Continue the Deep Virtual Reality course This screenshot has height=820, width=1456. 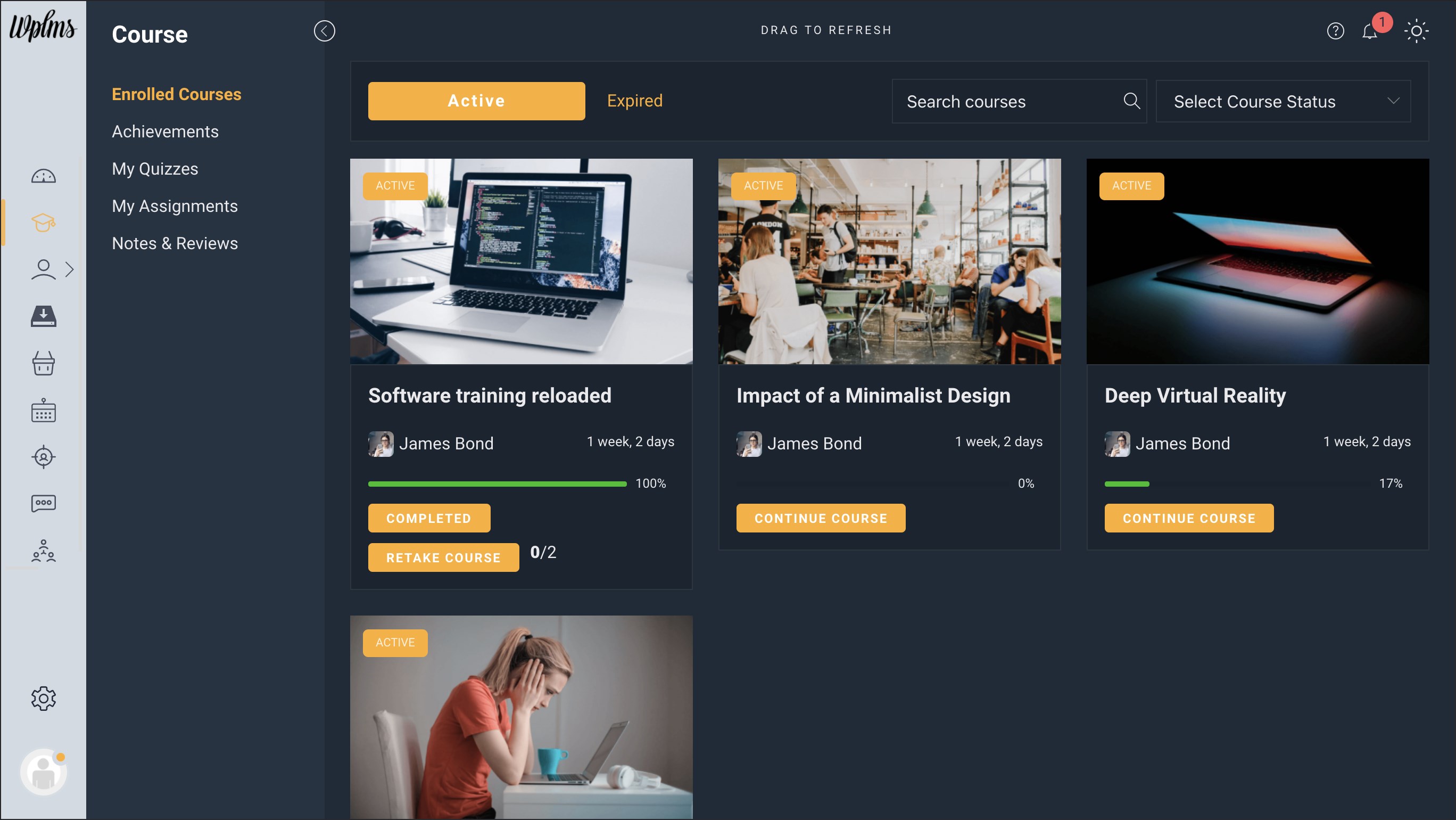pyautogui.click(x=1189, y=518)
